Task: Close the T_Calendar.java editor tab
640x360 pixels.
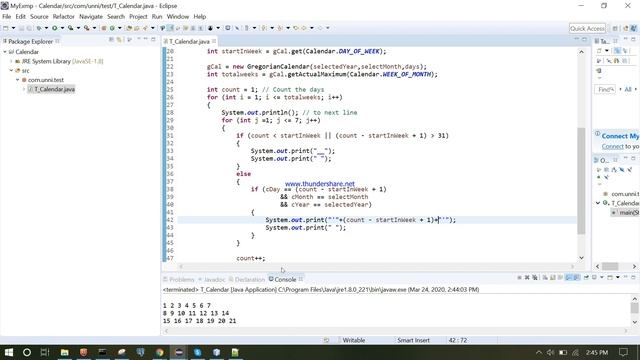Action: point(214,41)
